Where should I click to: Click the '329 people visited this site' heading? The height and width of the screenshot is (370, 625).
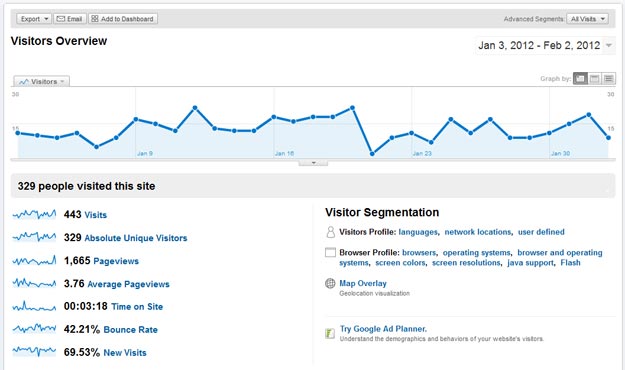pyautogui.click(x=86, y=186)
